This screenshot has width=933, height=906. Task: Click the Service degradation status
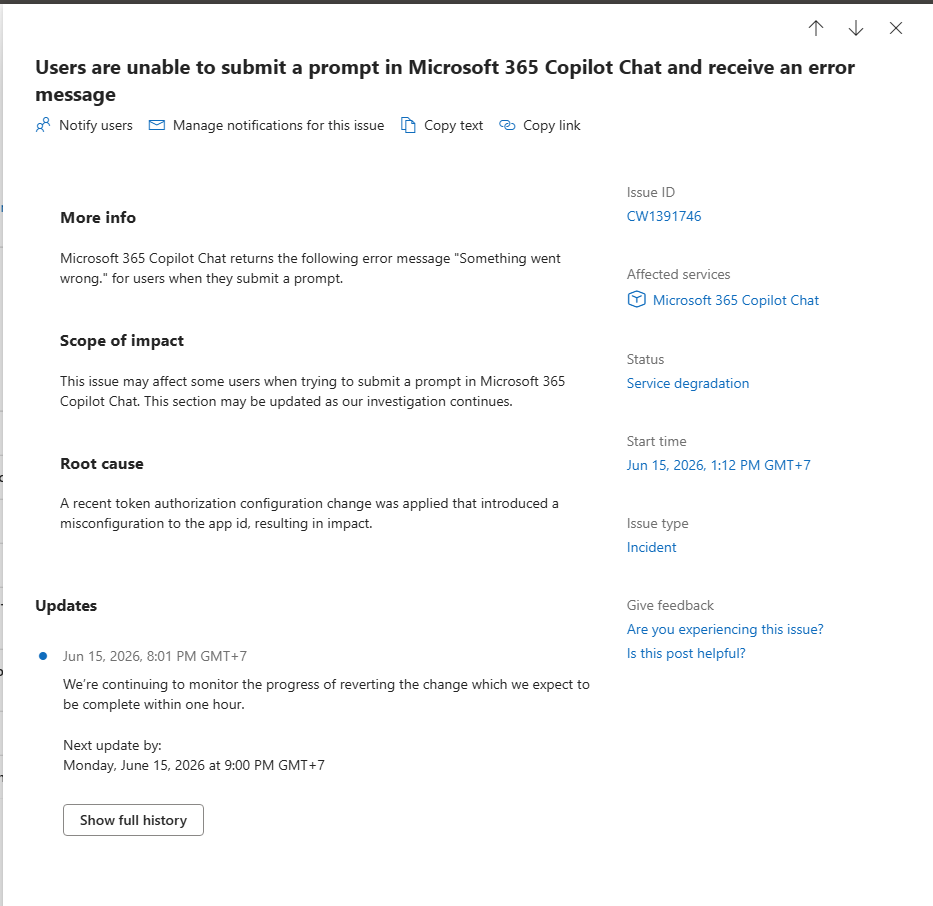(687, 384)
